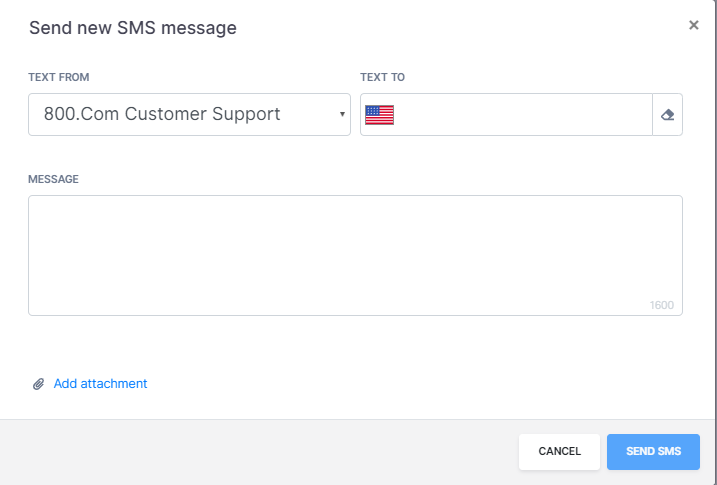The height and width of the screenshot is (485, 717).
Task: Click the 1600 character counter
Action: pyautogui.click(x=662, y=305)
